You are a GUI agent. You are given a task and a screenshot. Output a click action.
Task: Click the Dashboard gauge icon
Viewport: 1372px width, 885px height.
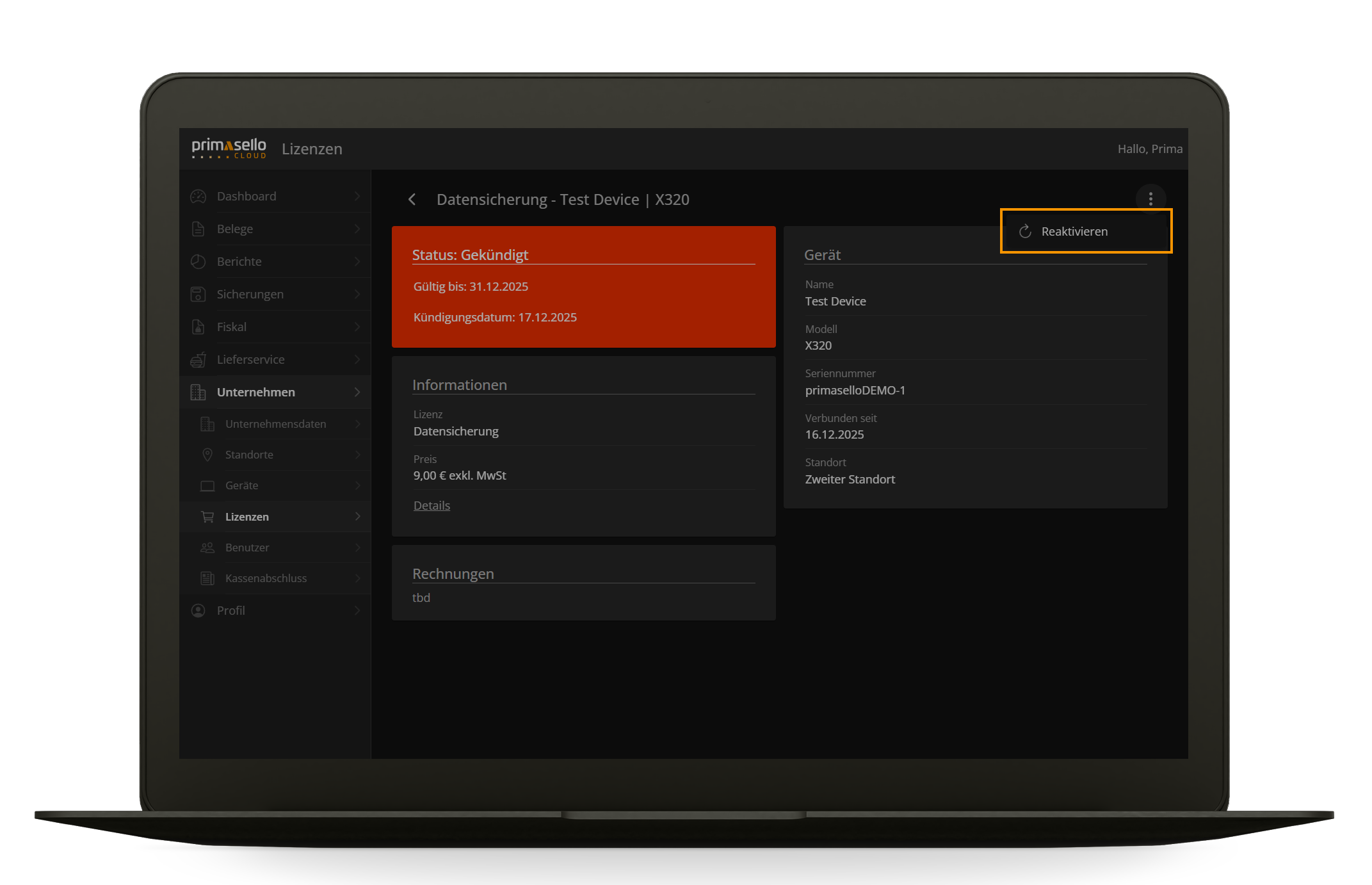[198, 197]
